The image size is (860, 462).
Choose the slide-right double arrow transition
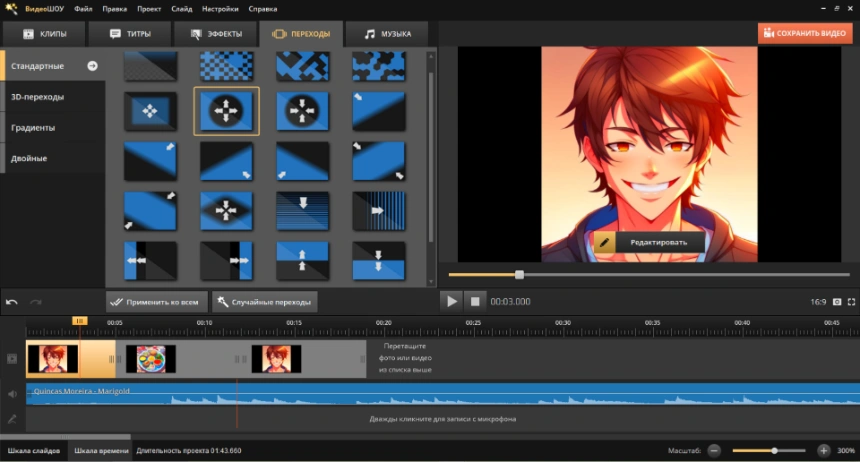click(x=226, y=261)
